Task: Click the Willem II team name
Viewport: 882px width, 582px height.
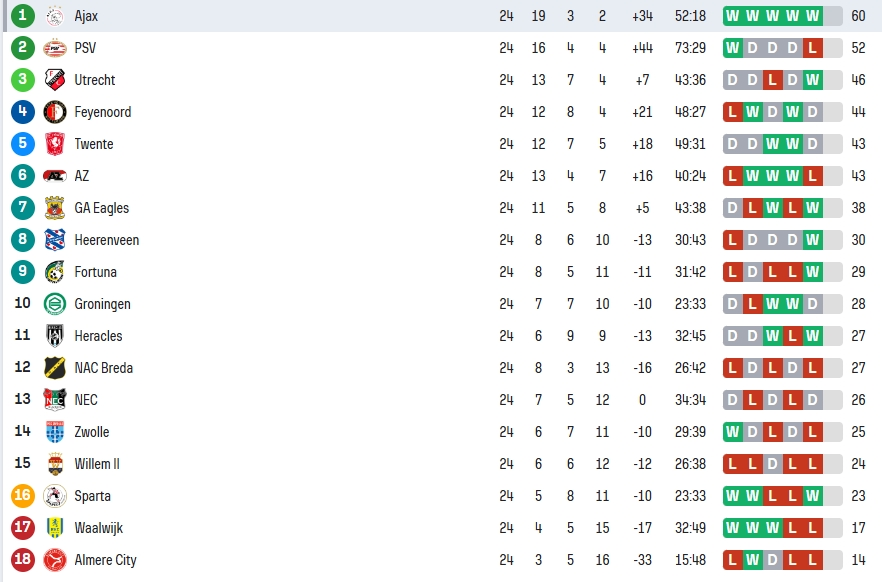Action: click(x=97, y=464)
